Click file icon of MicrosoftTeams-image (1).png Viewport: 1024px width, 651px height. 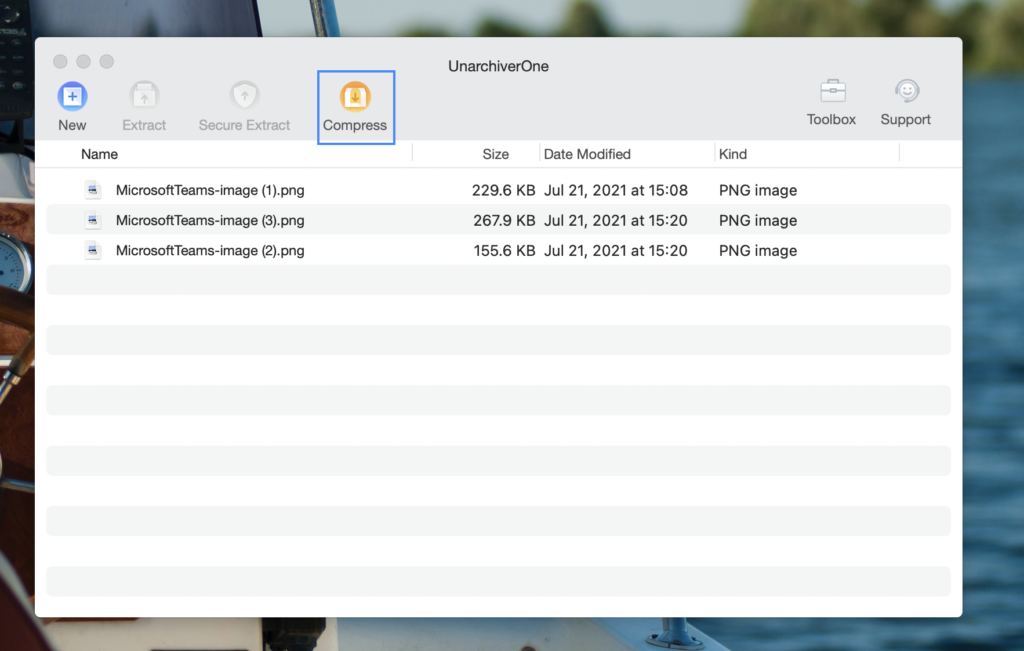[x=92, y=190]
